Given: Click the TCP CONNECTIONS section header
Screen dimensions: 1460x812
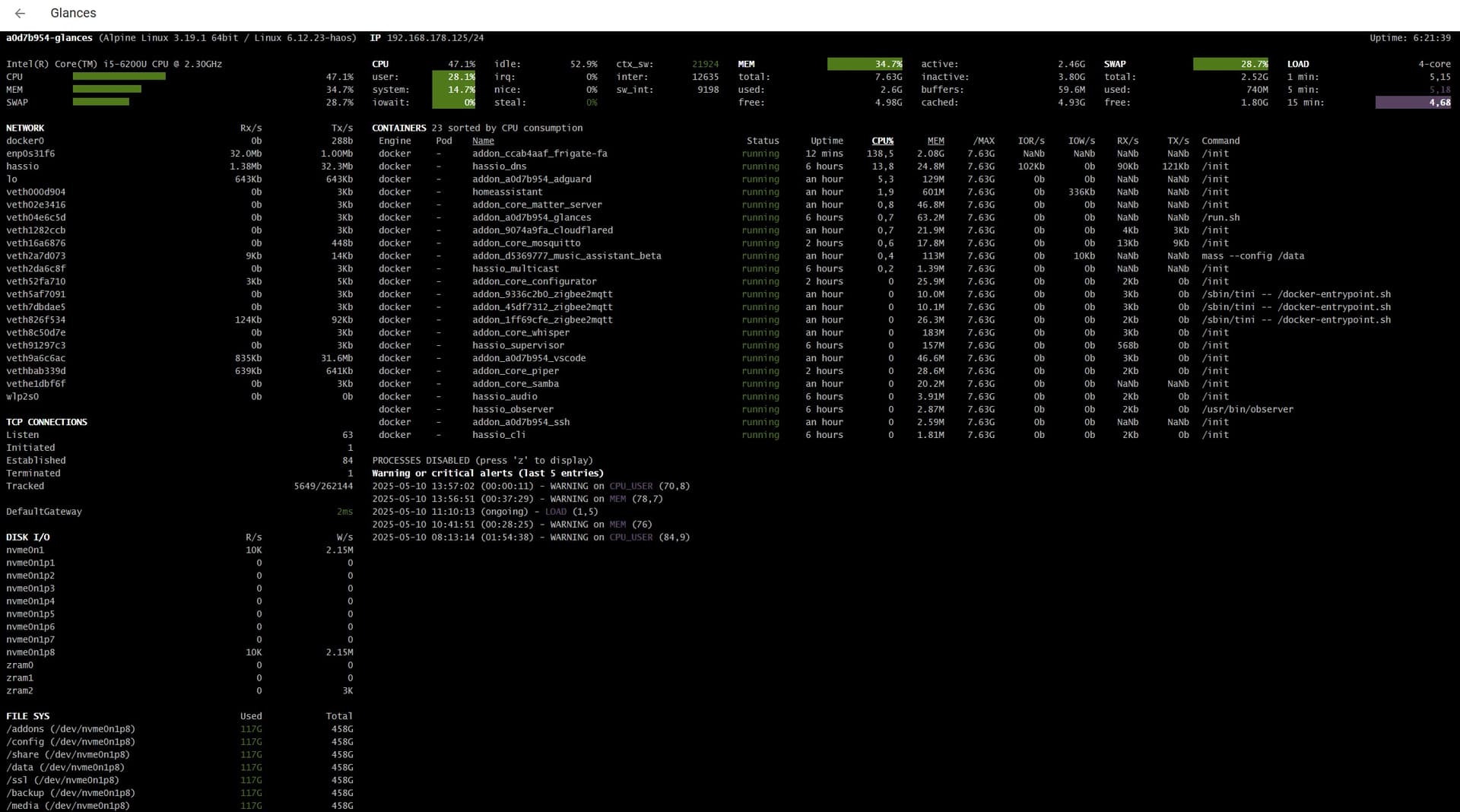Looking at the screenshot, I should [46, 422].
